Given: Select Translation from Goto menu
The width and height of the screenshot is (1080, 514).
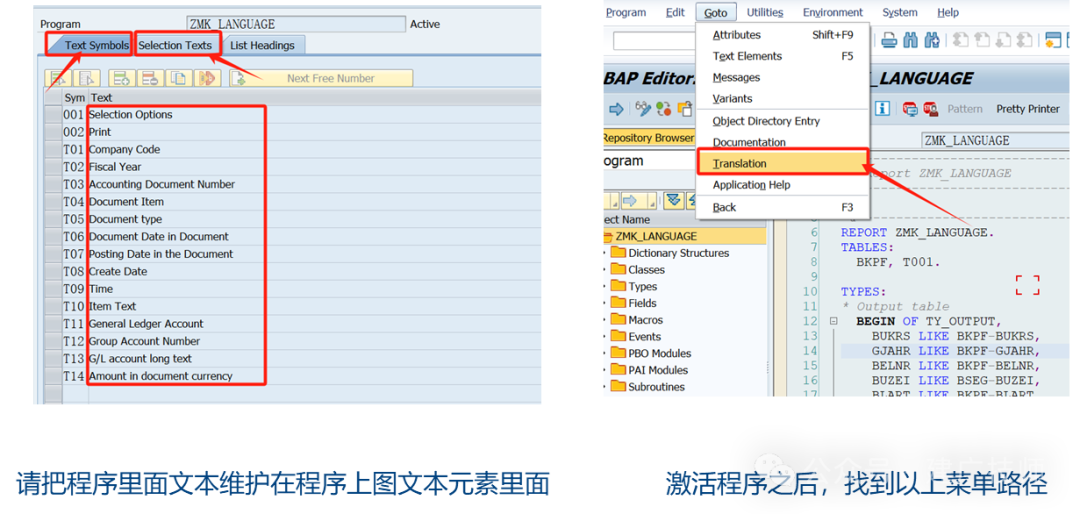Looking at the screenshot, I should 782,163.
